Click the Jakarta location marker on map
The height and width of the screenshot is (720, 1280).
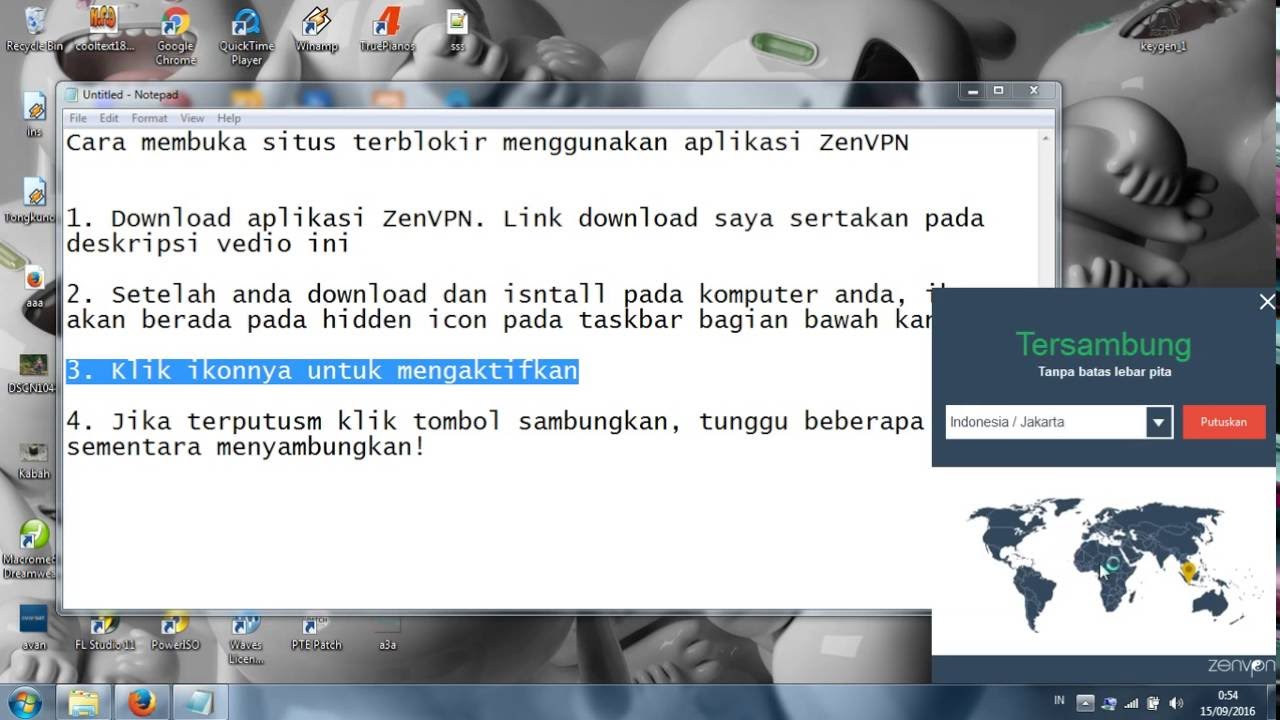1188,572
